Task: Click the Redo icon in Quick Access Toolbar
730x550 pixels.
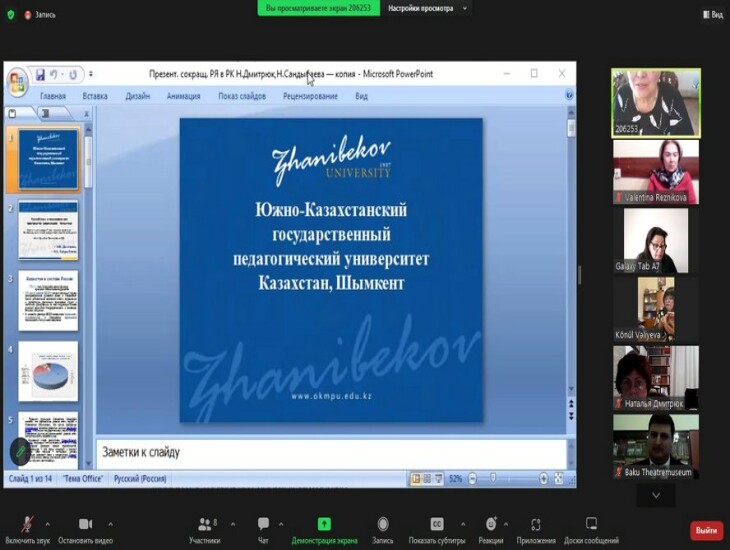Action: [x=73, y=75]
